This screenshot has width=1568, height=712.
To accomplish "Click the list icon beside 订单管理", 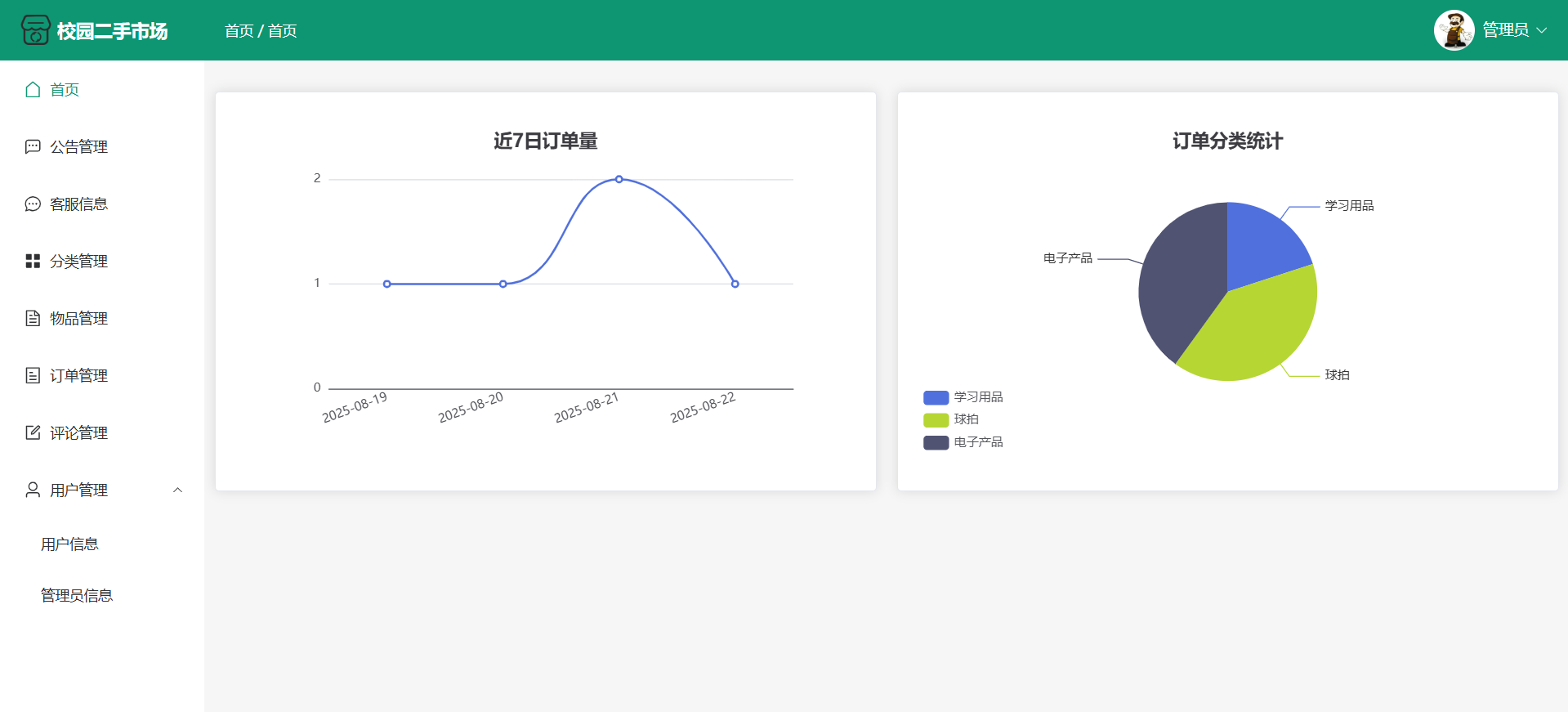I will click(33, 375).
